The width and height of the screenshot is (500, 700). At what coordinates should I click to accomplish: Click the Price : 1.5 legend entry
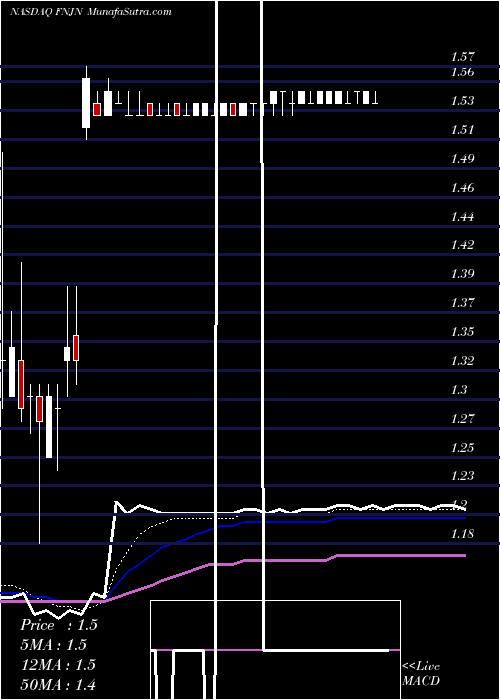[59, 625]
